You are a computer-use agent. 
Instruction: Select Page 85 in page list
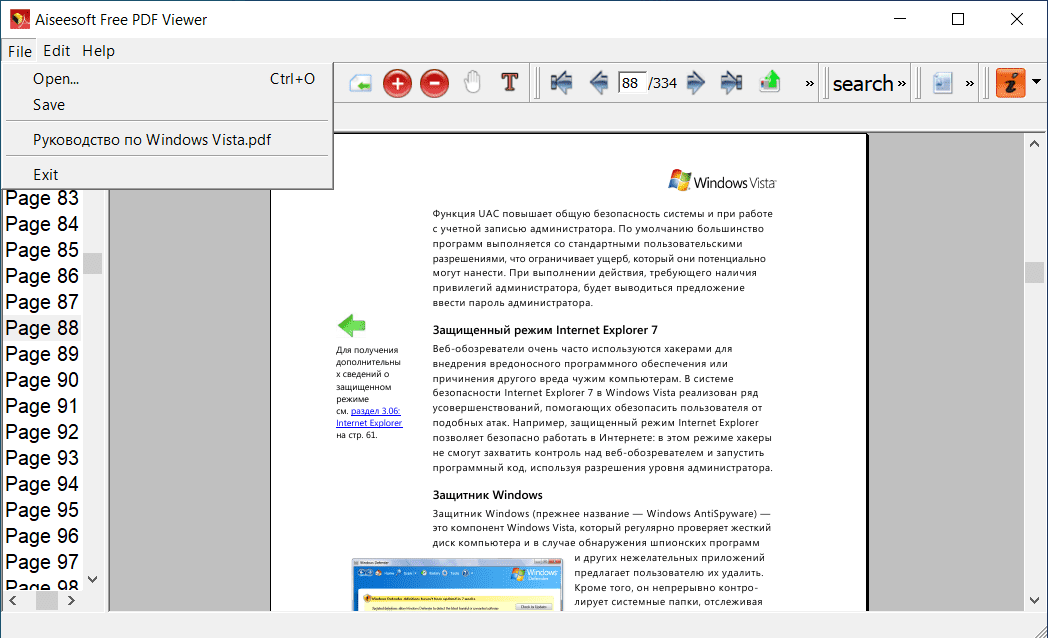42,250
